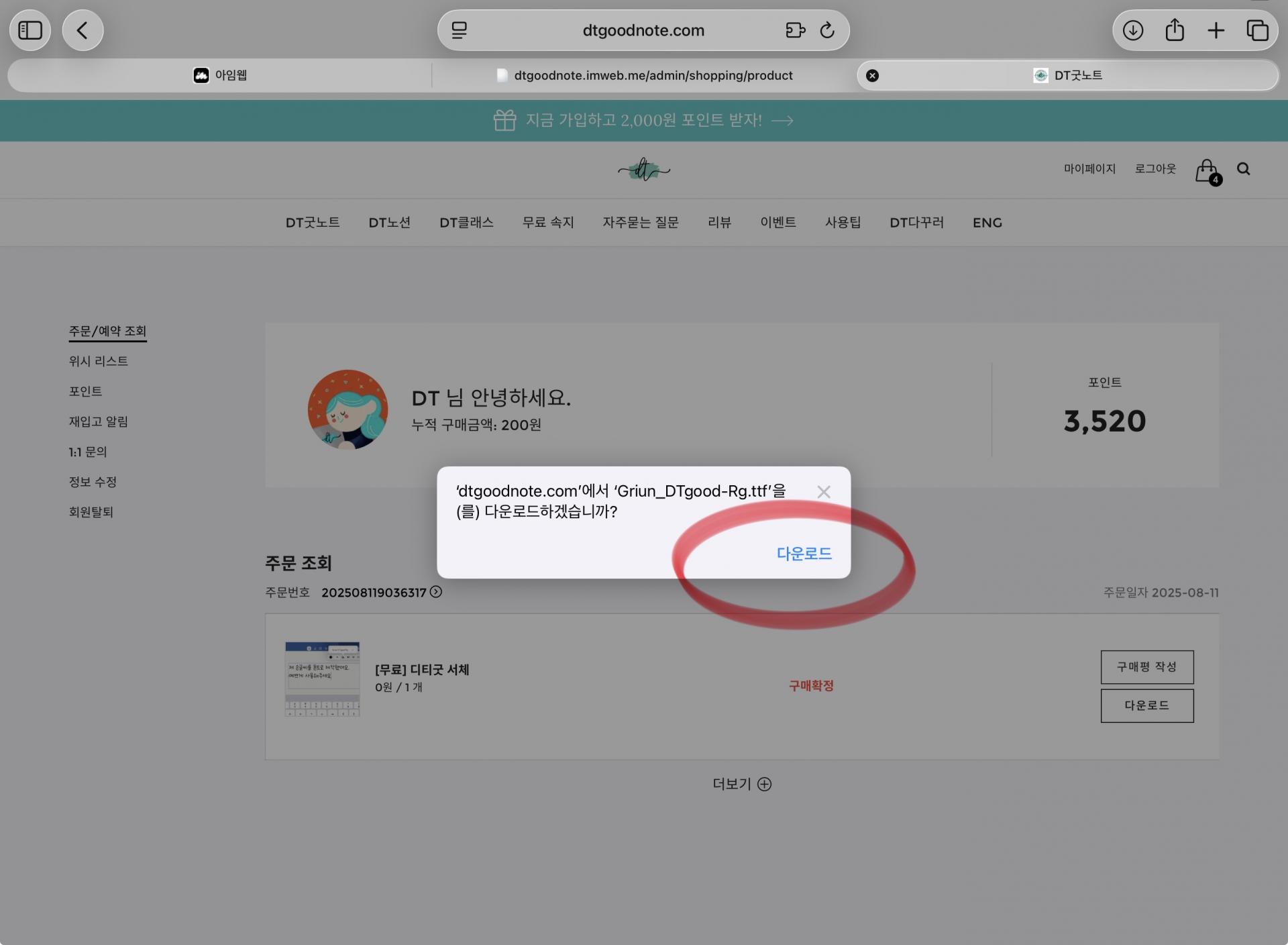The image size is (1288, 945).
Task: Close the download dialog with X
Action: (824, 492)
